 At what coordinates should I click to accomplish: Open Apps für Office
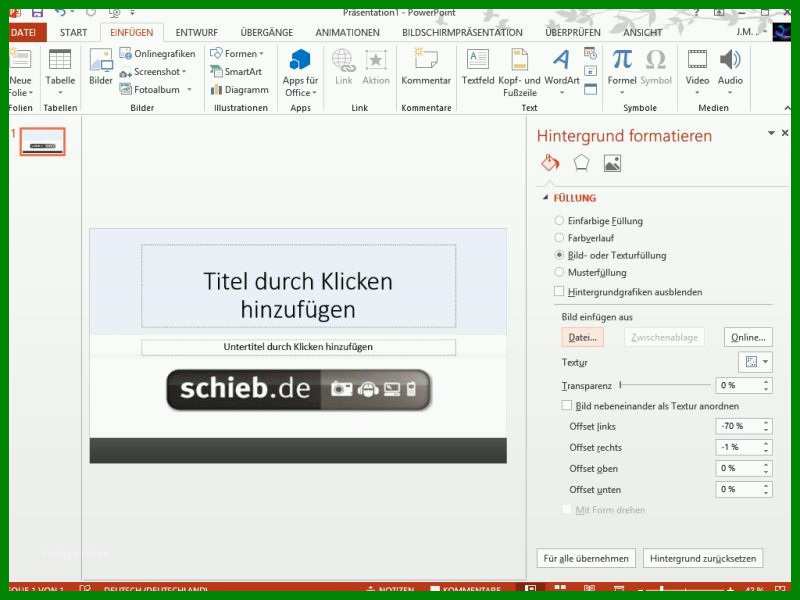point(300,72)
